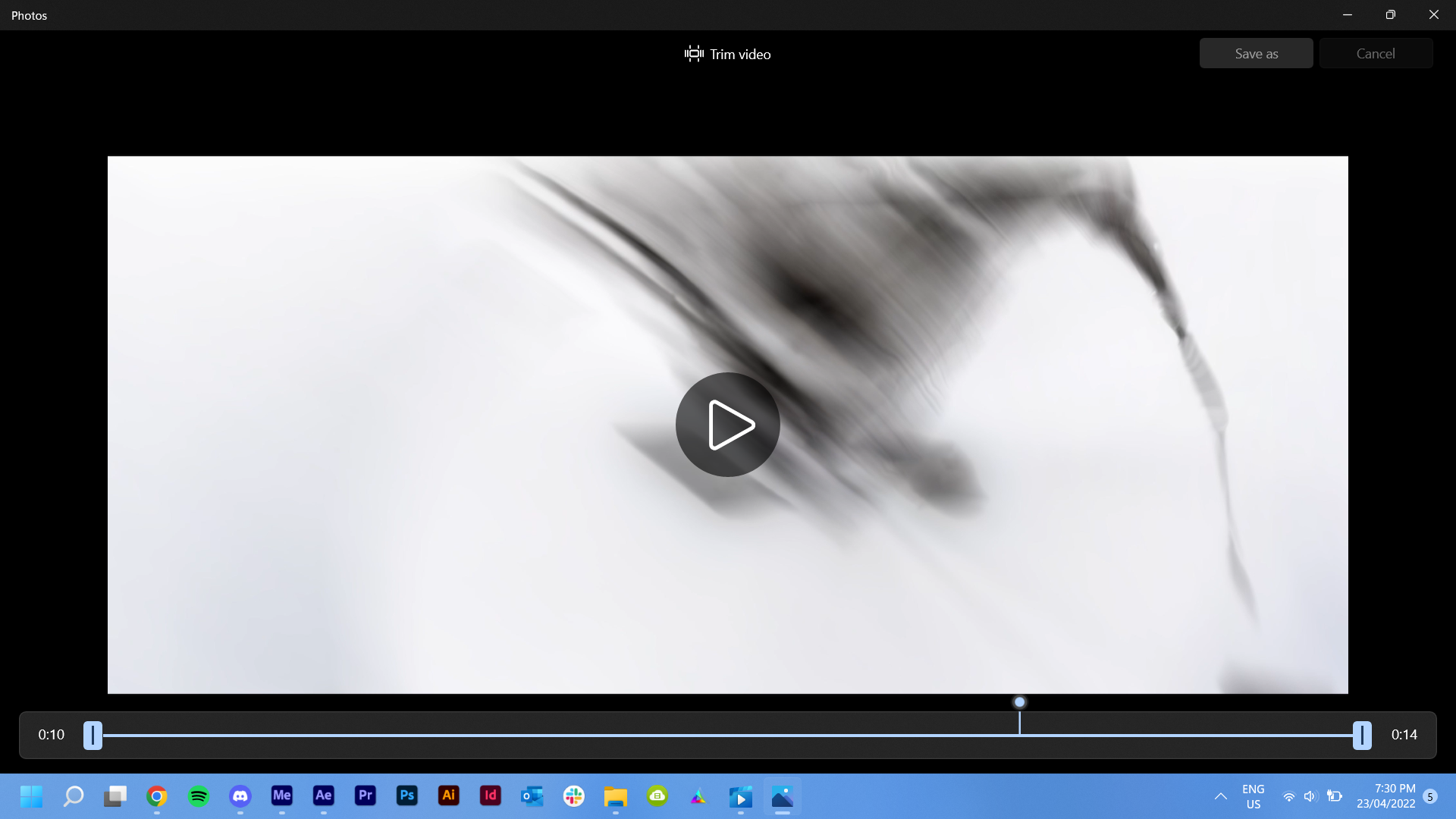Open Outlook from the taskbar
This screenshot has height=819, width=1456.
[x=532, y=796]
